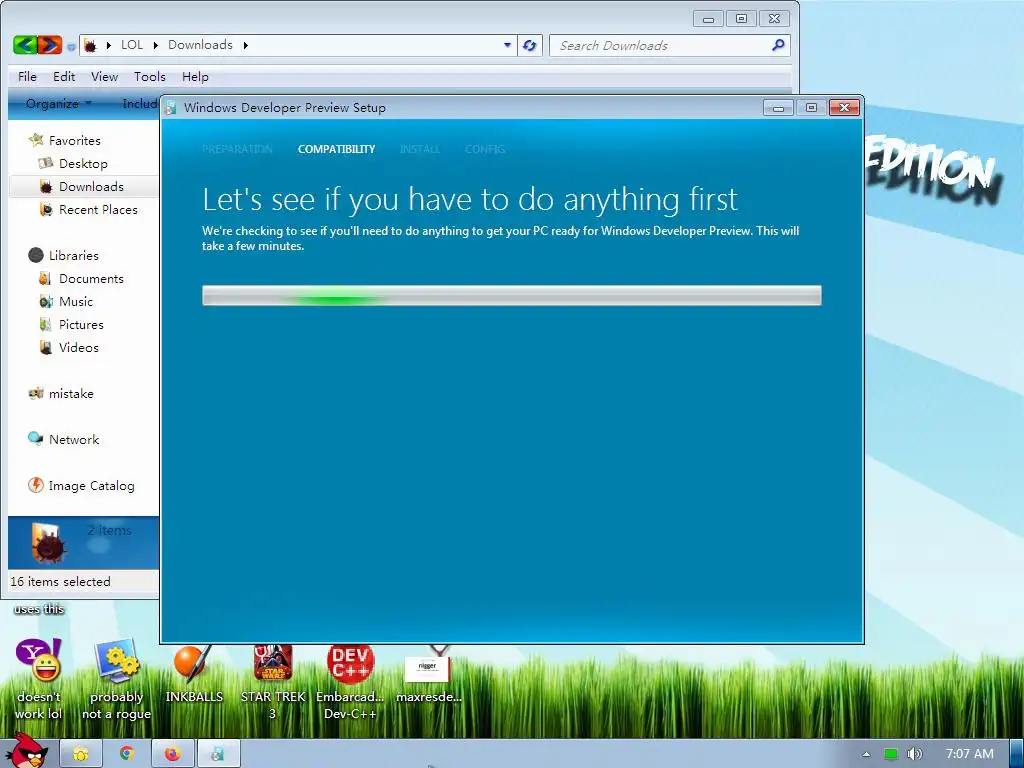The image size is (1024, 768).
Task: Open Network in navigation pane
Action: coord(74,440)
